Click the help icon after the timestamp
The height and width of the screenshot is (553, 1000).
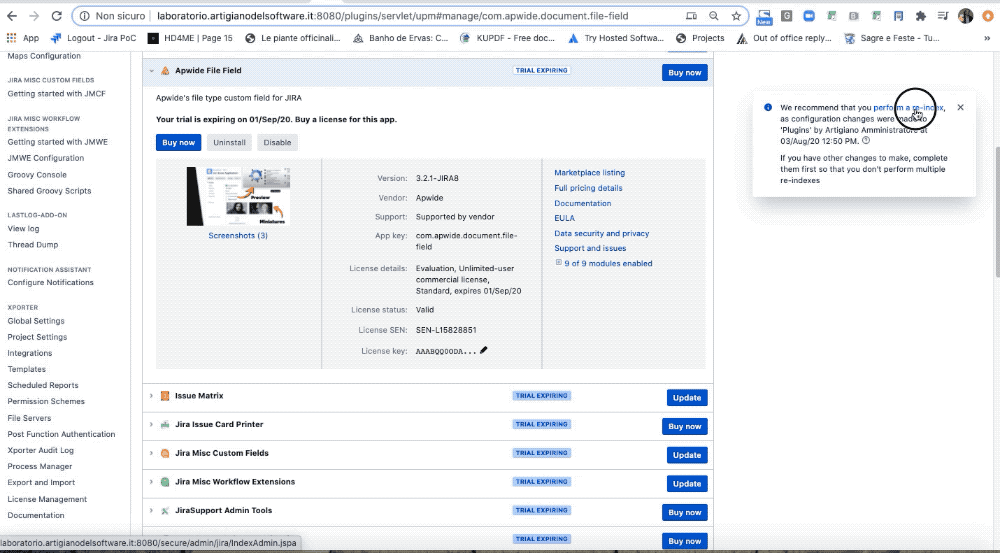(866, 140)
